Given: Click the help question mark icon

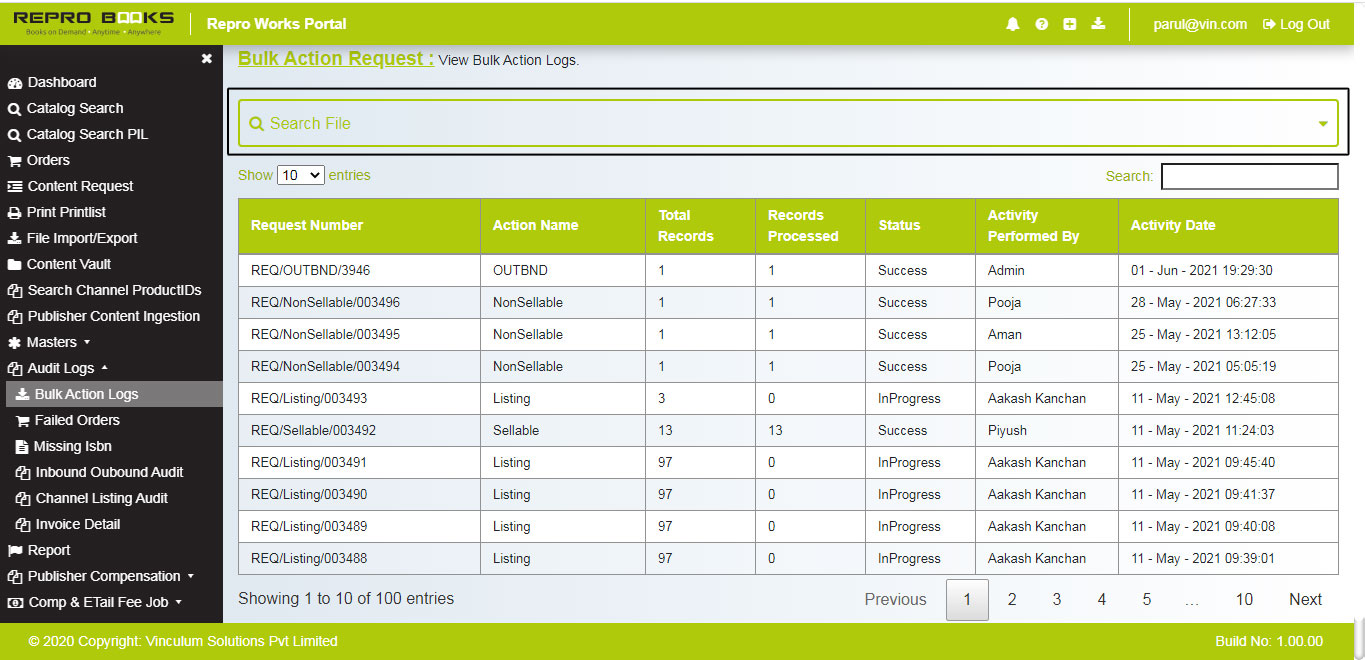Looking at the screenshot, I should pyautogui.click(x=1041, y=23).
